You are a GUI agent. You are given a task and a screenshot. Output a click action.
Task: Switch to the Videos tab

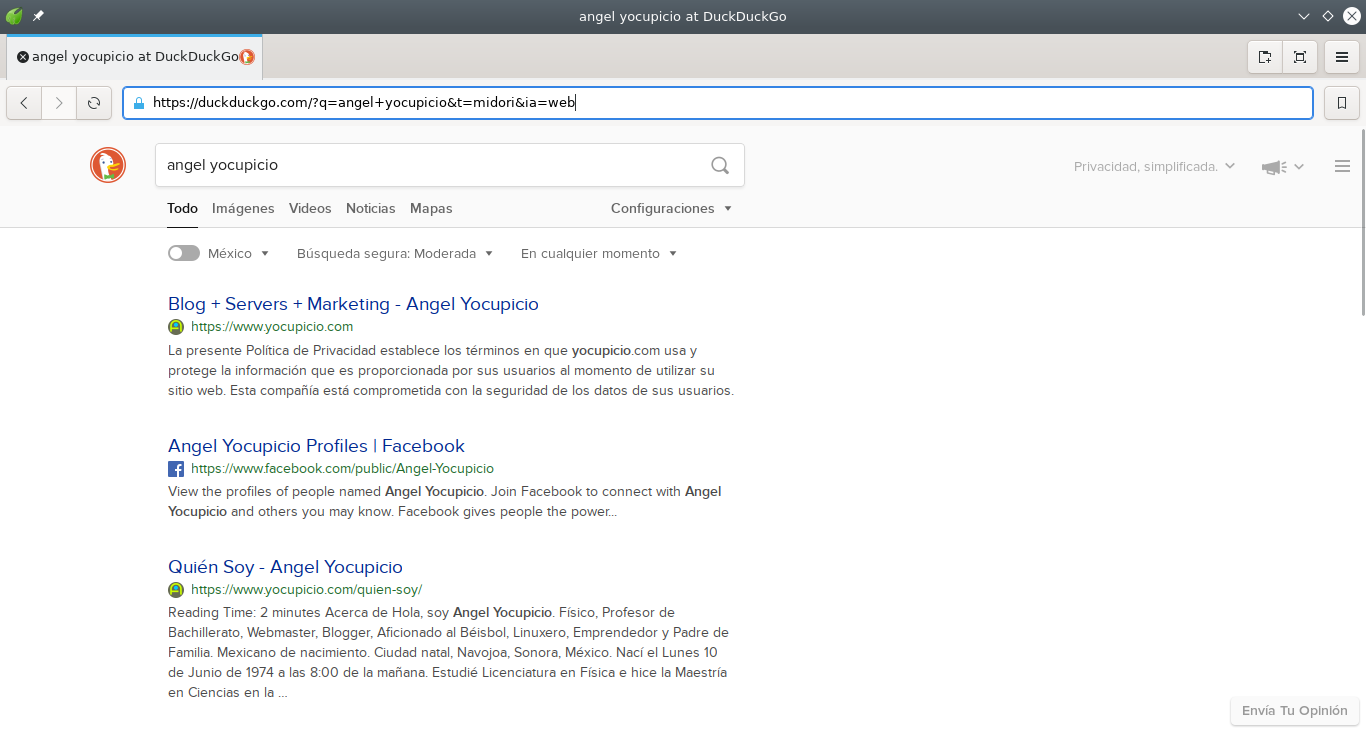coord(310,209)
